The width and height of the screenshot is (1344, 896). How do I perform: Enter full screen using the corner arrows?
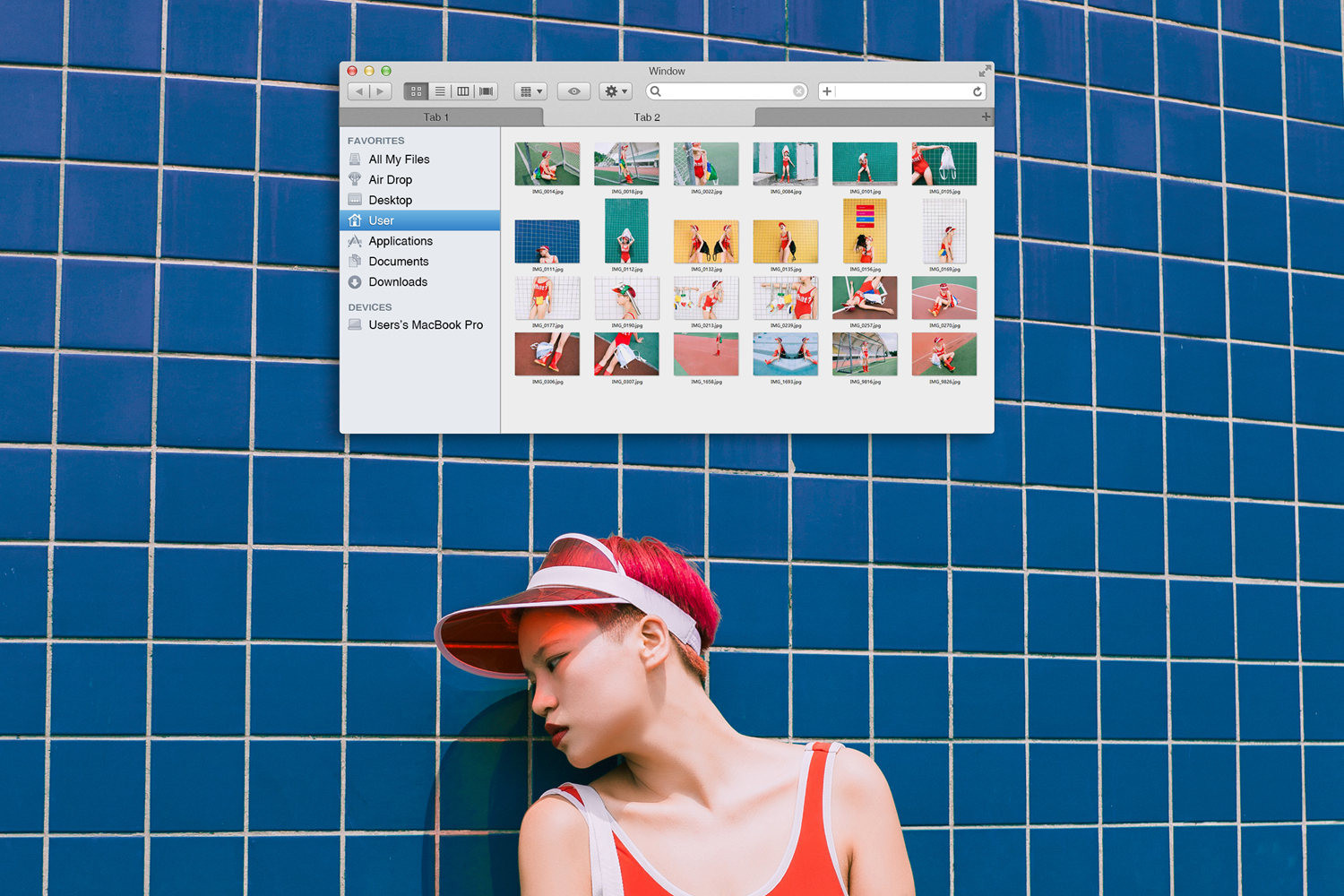pos(985,71)
